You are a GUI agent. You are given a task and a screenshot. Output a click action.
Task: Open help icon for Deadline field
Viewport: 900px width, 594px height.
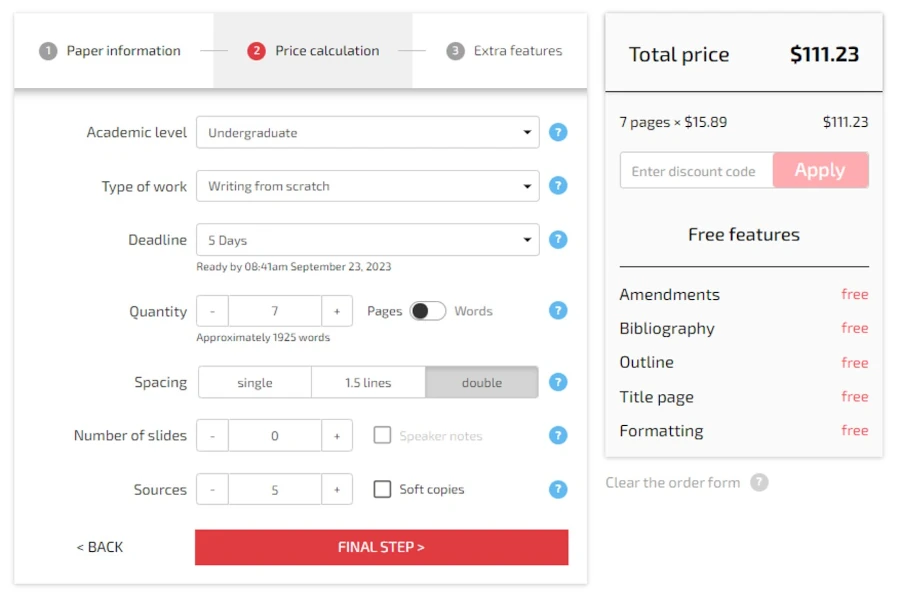[x=558, y=240]
